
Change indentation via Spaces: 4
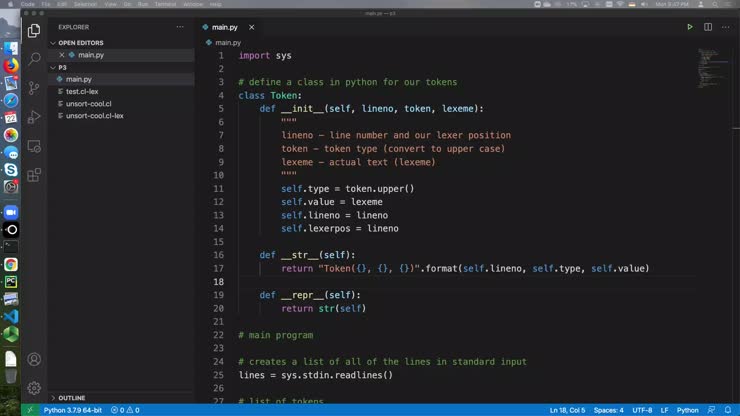pyautogui.click(x=608, y=410)
